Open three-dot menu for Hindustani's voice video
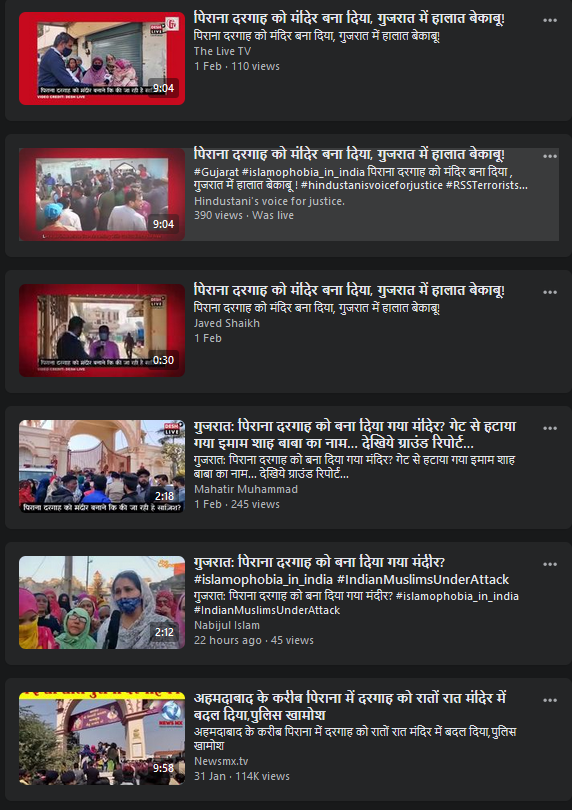 tap(550, 156)
